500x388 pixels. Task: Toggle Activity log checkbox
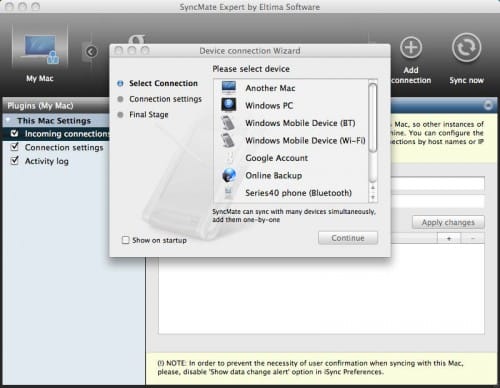tap(14, 161)
